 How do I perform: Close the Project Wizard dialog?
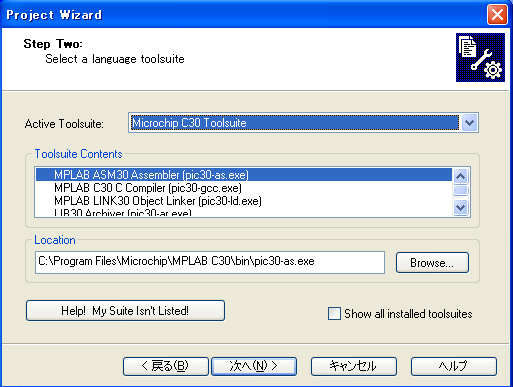click(x=497, y=15)
